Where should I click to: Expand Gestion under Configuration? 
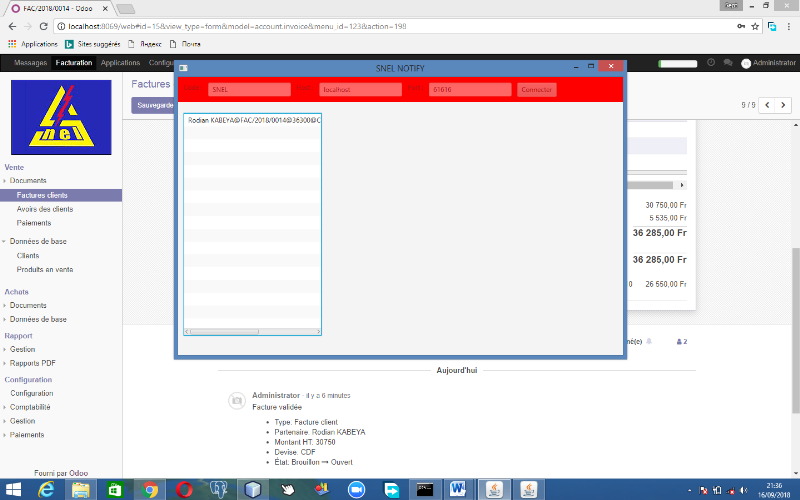click(22, 421)
